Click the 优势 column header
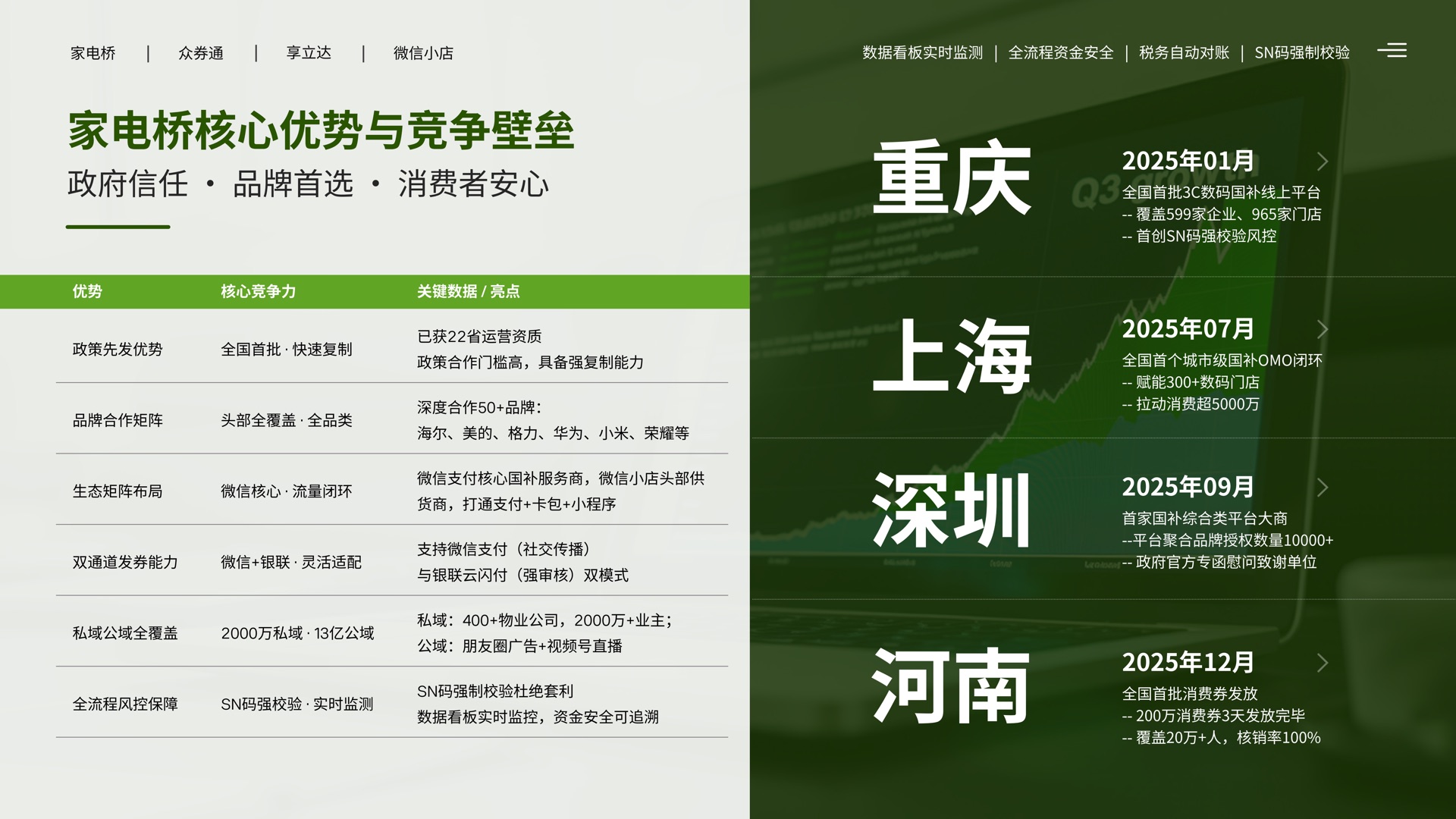1456x819 pixels. 87,291
